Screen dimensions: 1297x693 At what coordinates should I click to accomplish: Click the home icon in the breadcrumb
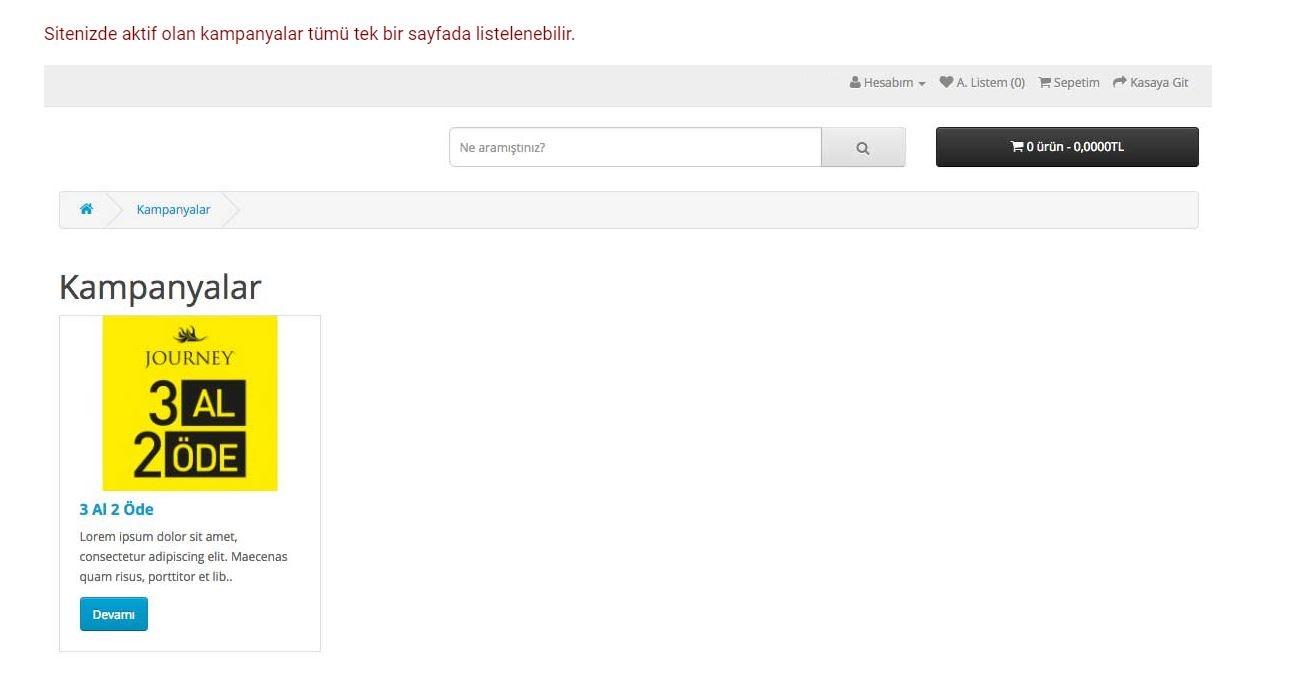[86, 209]
